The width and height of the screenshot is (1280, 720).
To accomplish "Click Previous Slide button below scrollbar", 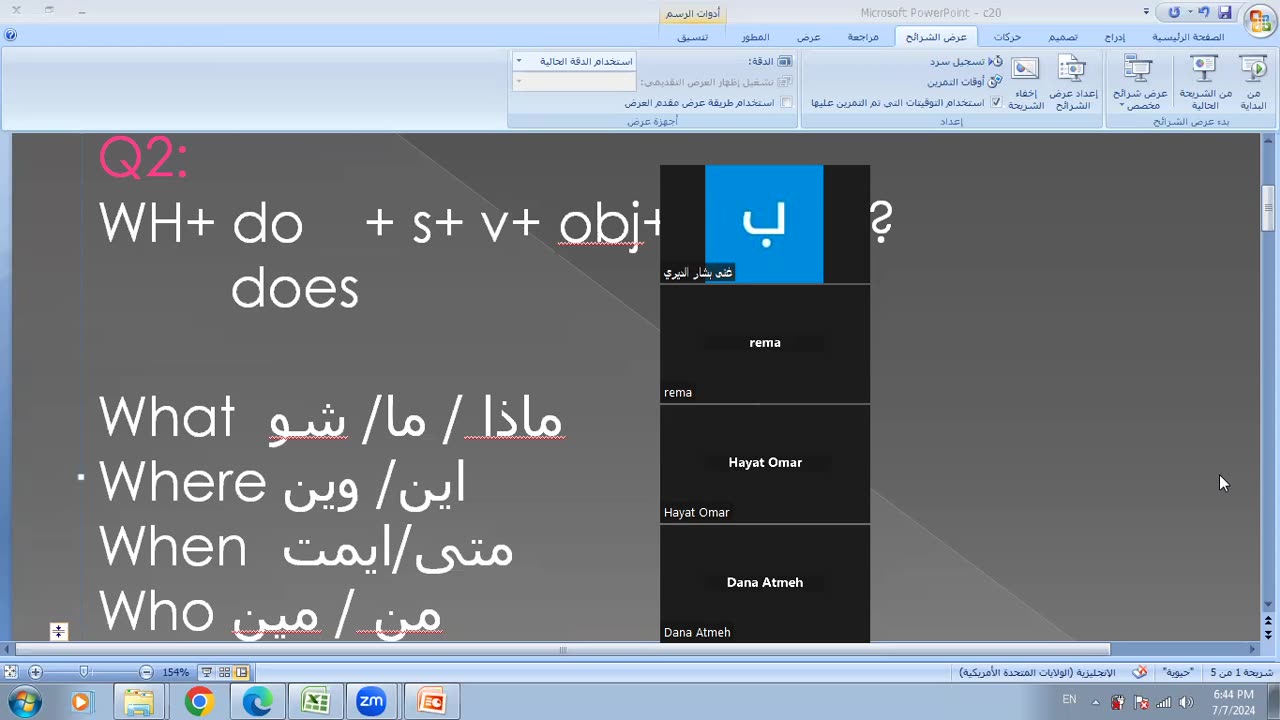I will 1268,621.
